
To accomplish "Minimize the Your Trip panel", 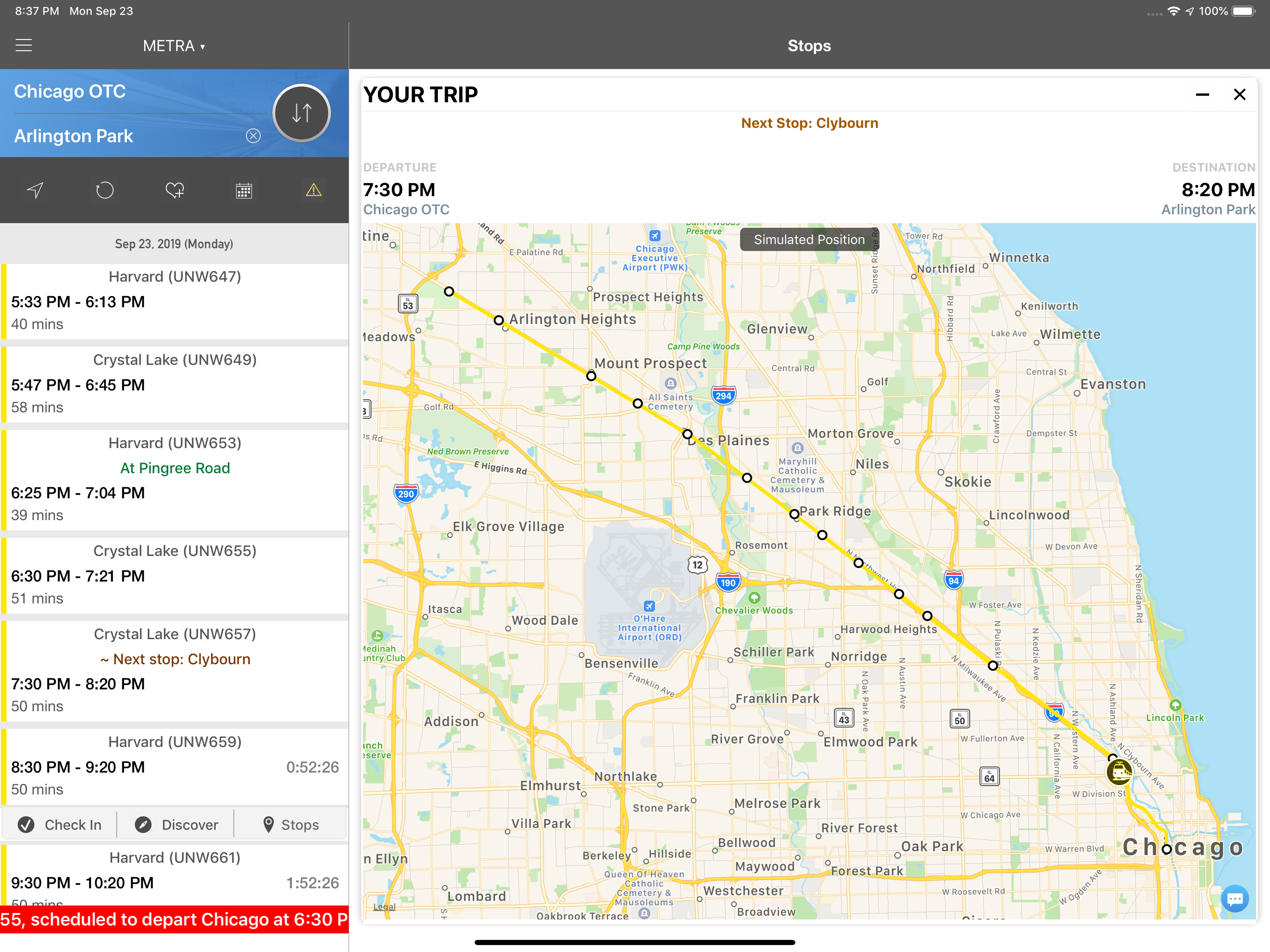I will [x=1202, y=95].
